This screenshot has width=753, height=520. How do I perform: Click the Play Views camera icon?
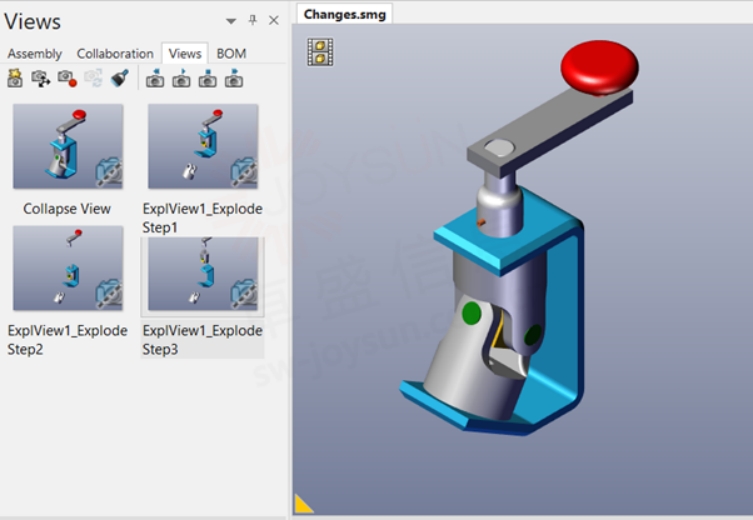[181, 78]
